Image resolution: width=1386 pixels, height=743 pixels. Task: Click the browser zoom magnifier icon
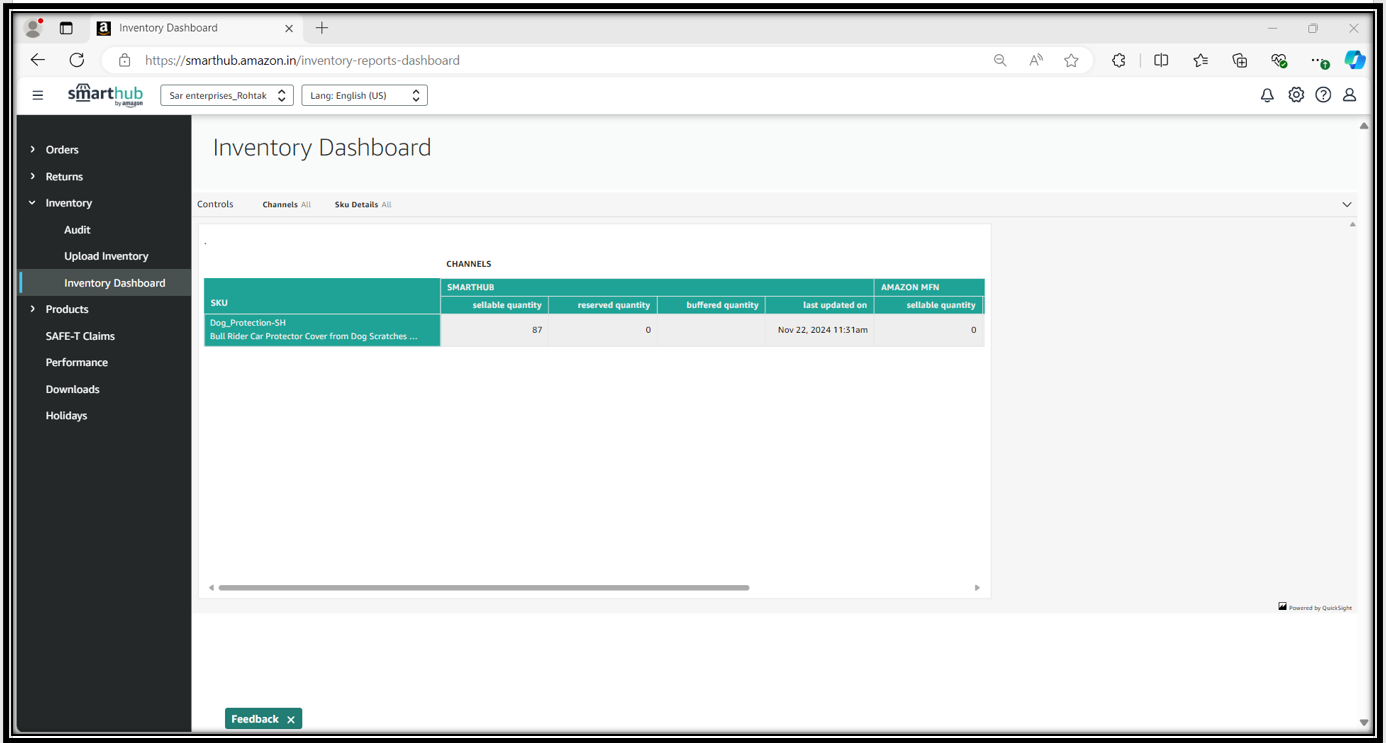[x=1000, y=60]
